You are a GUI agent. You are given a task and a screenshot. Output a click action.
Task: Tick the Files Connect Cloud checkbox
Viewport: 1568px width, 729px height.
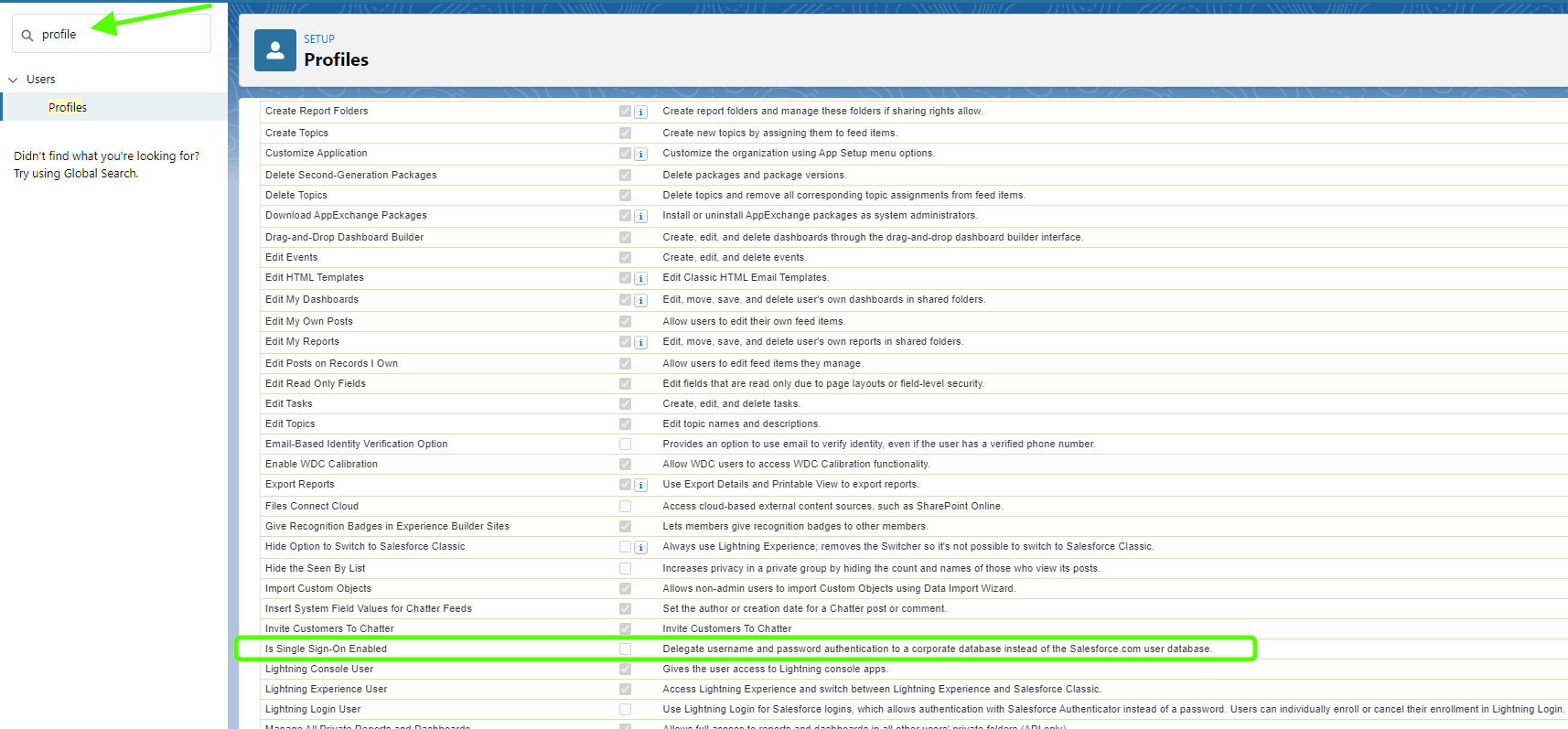[625, 506]
